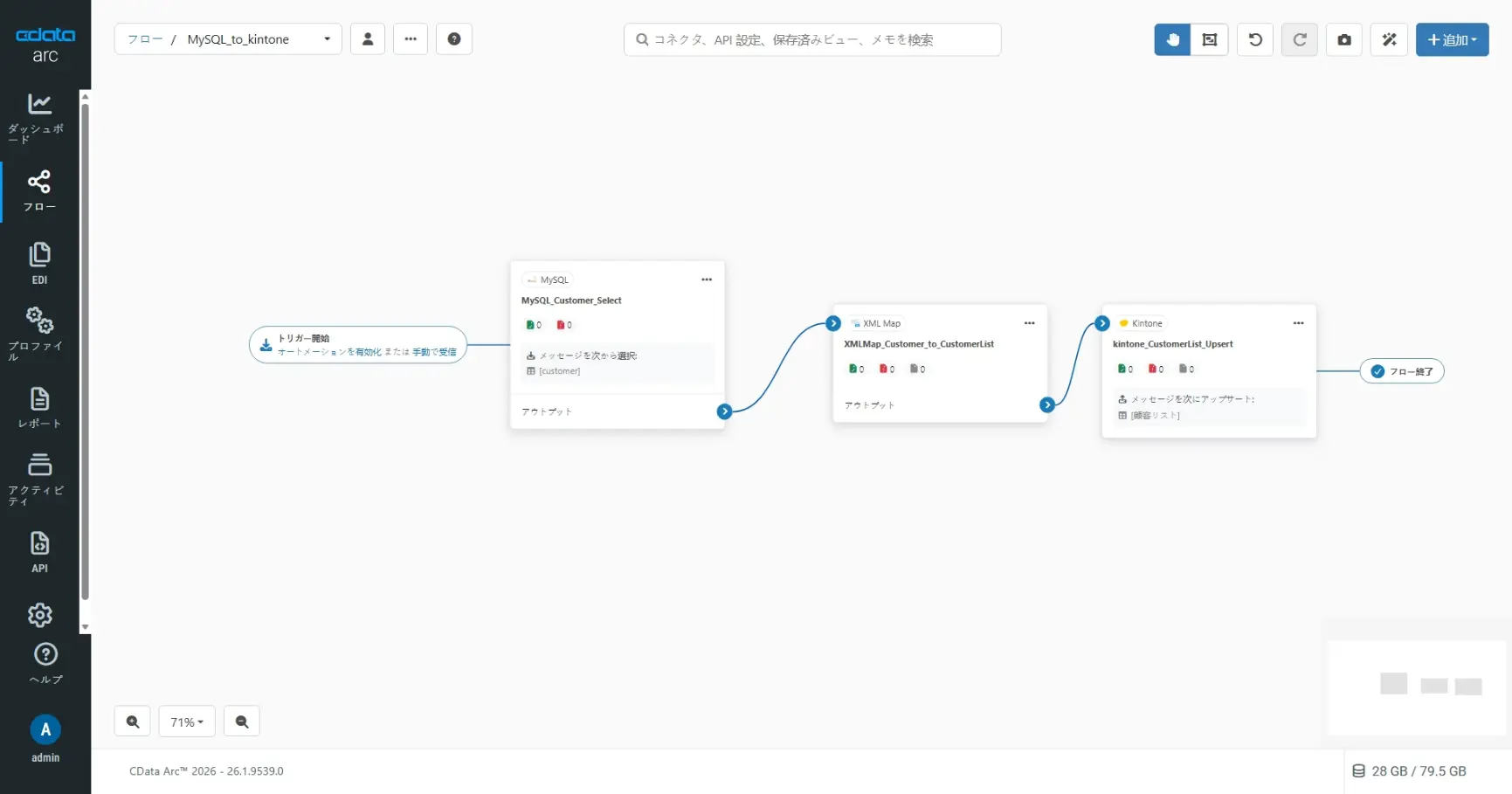The image size is (1512, 794).
Task: Click the オートメーションを有効化 link
Action: coord(329,352)
